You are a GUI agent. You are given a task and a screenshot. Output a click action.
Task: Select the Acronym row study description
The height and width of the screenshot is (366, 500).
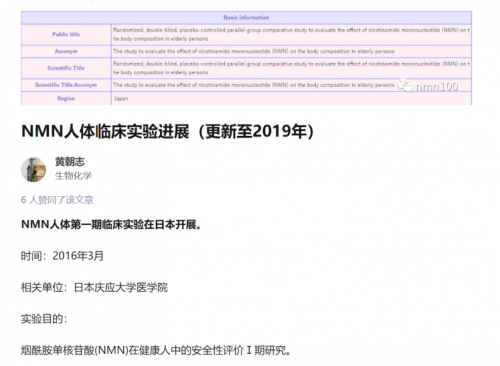tap(254, 51)
